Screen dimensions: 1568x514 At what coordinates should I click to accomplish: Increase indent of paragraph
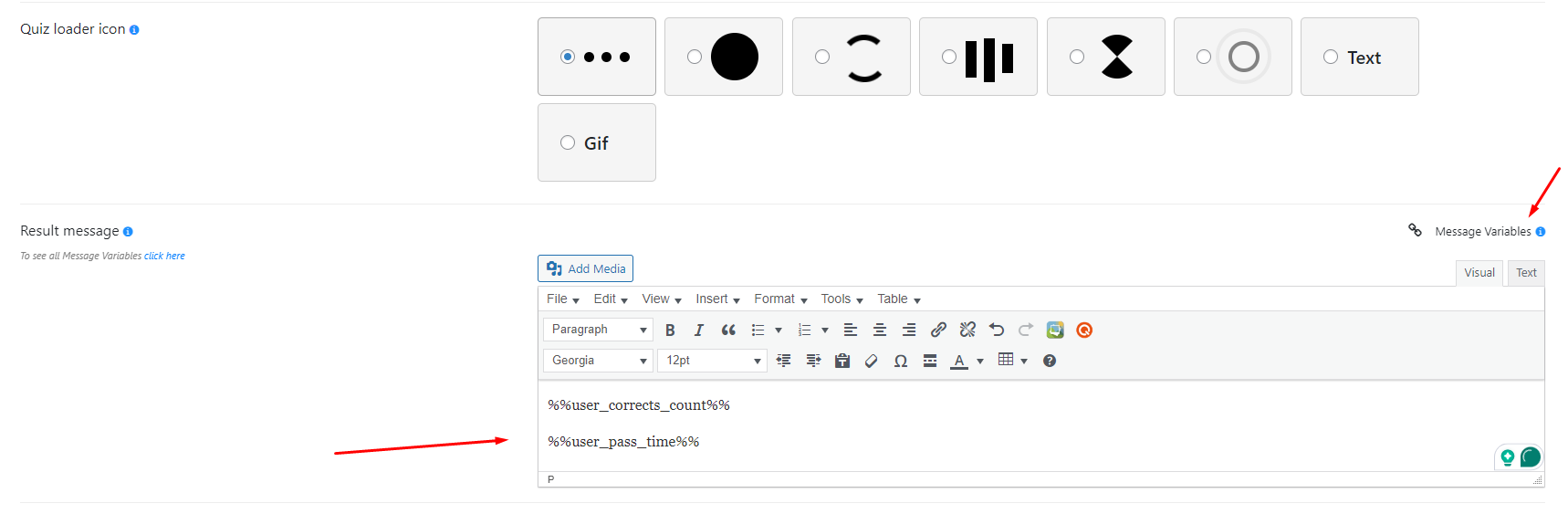click(x=813, y=361)
